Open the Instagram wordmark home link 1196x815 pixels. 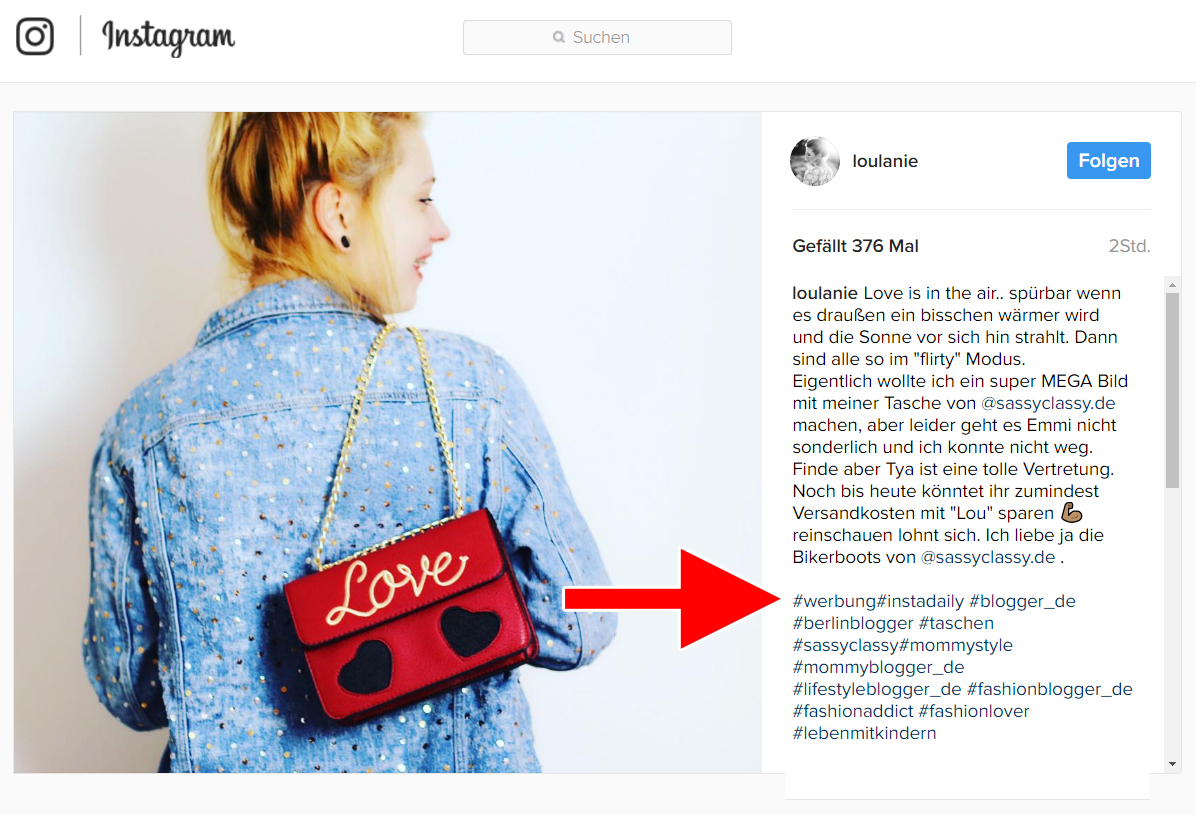[x=169, y=37]
